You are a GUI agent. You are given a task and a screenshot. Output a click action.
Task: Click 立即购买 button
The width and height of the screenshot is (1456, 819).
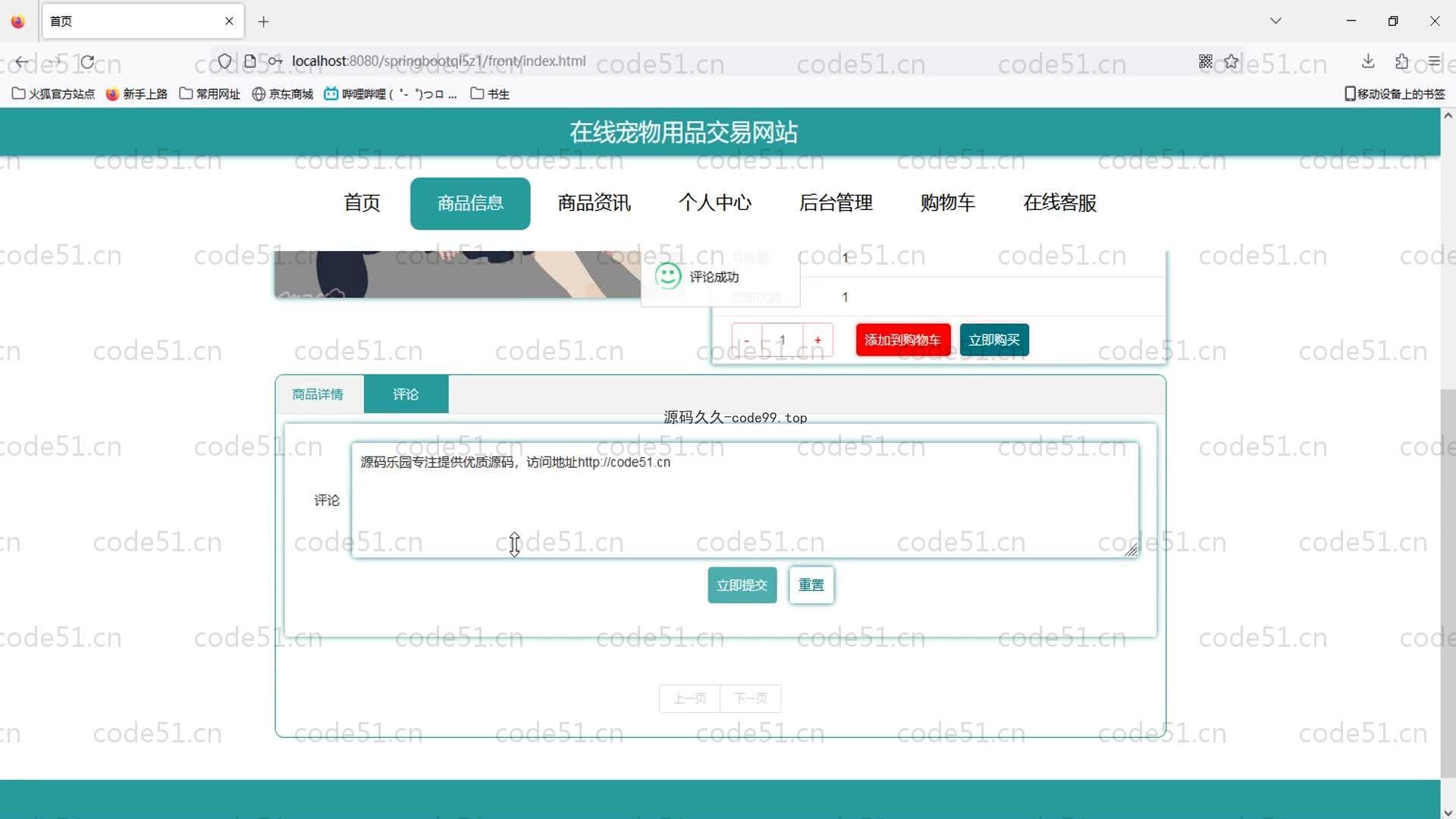coord(994,340)
